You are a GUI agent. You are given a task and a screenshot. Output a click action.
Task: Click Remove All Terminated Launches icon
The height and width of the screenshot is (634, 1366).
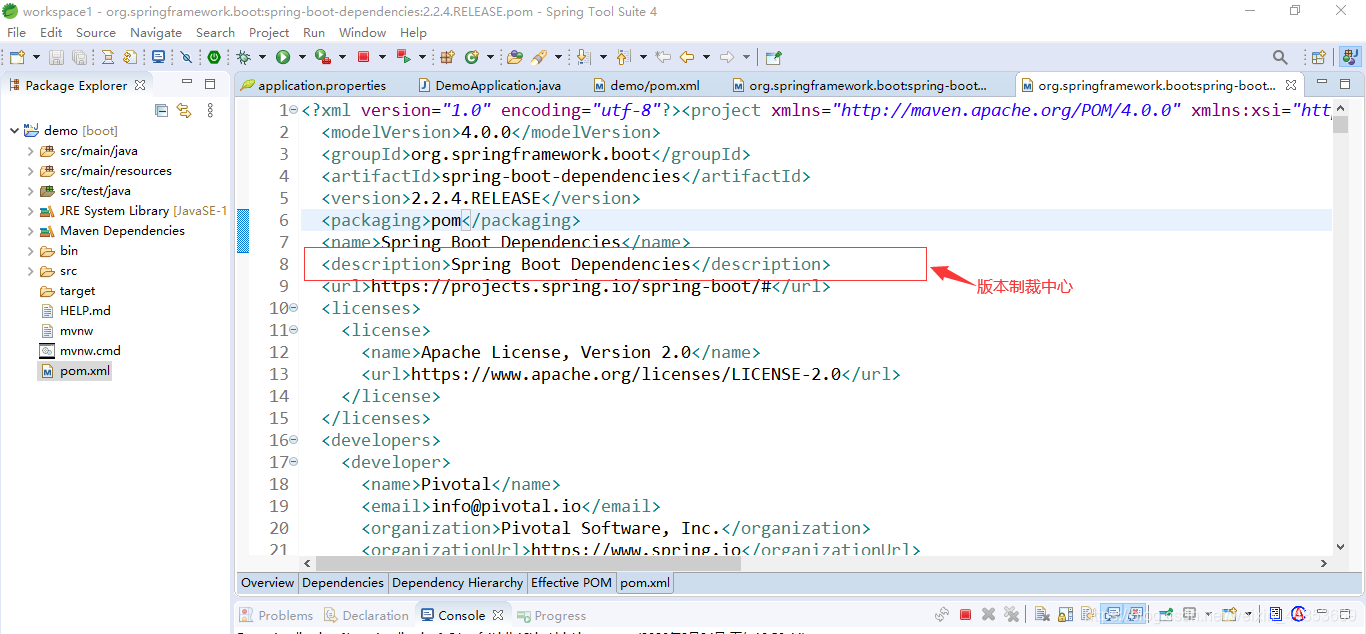click(1011, 614)
